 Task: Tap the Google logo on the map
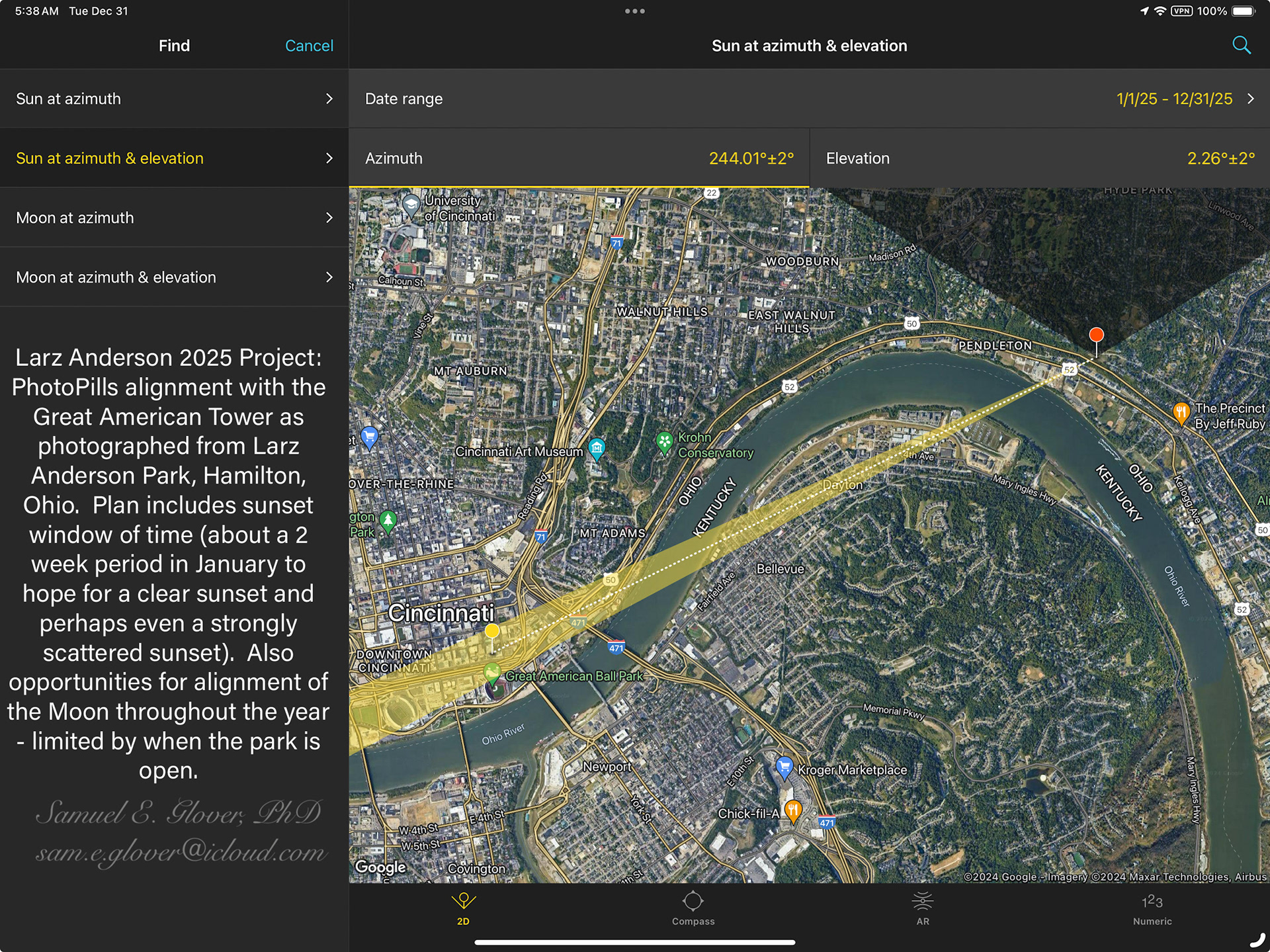[380, 867]
